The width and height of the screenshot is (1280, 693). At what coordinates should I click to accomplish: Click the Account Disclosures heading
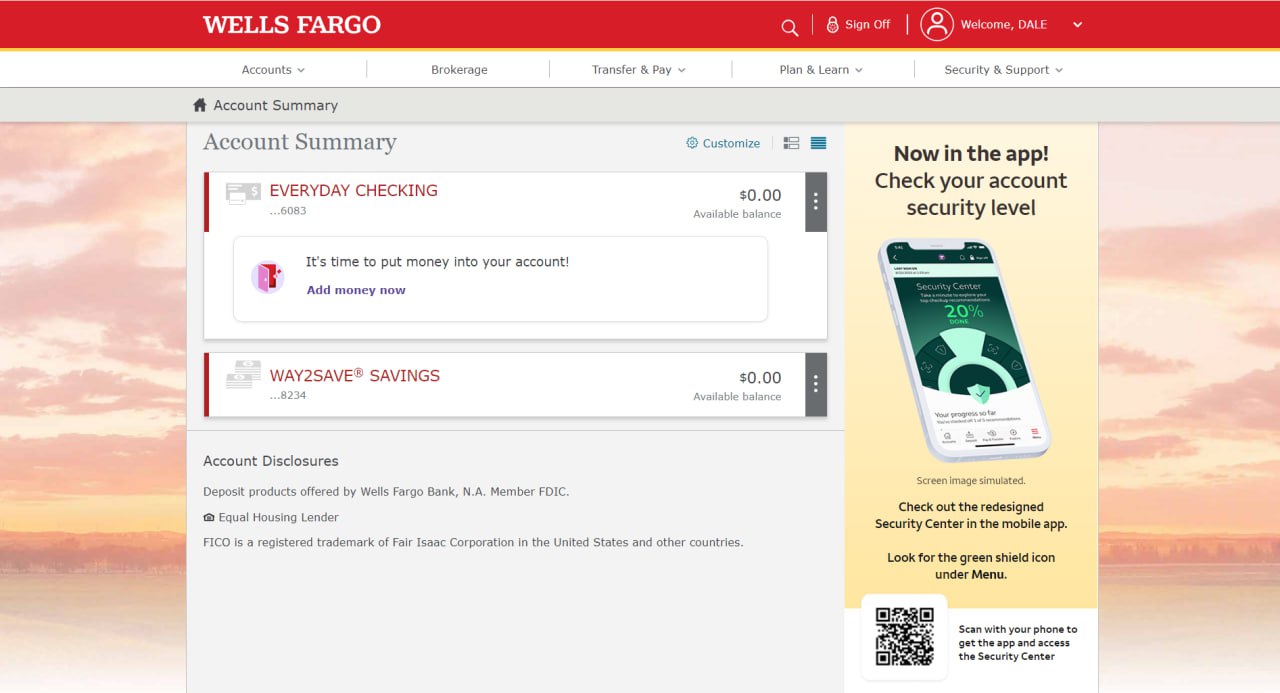[271, 461]
